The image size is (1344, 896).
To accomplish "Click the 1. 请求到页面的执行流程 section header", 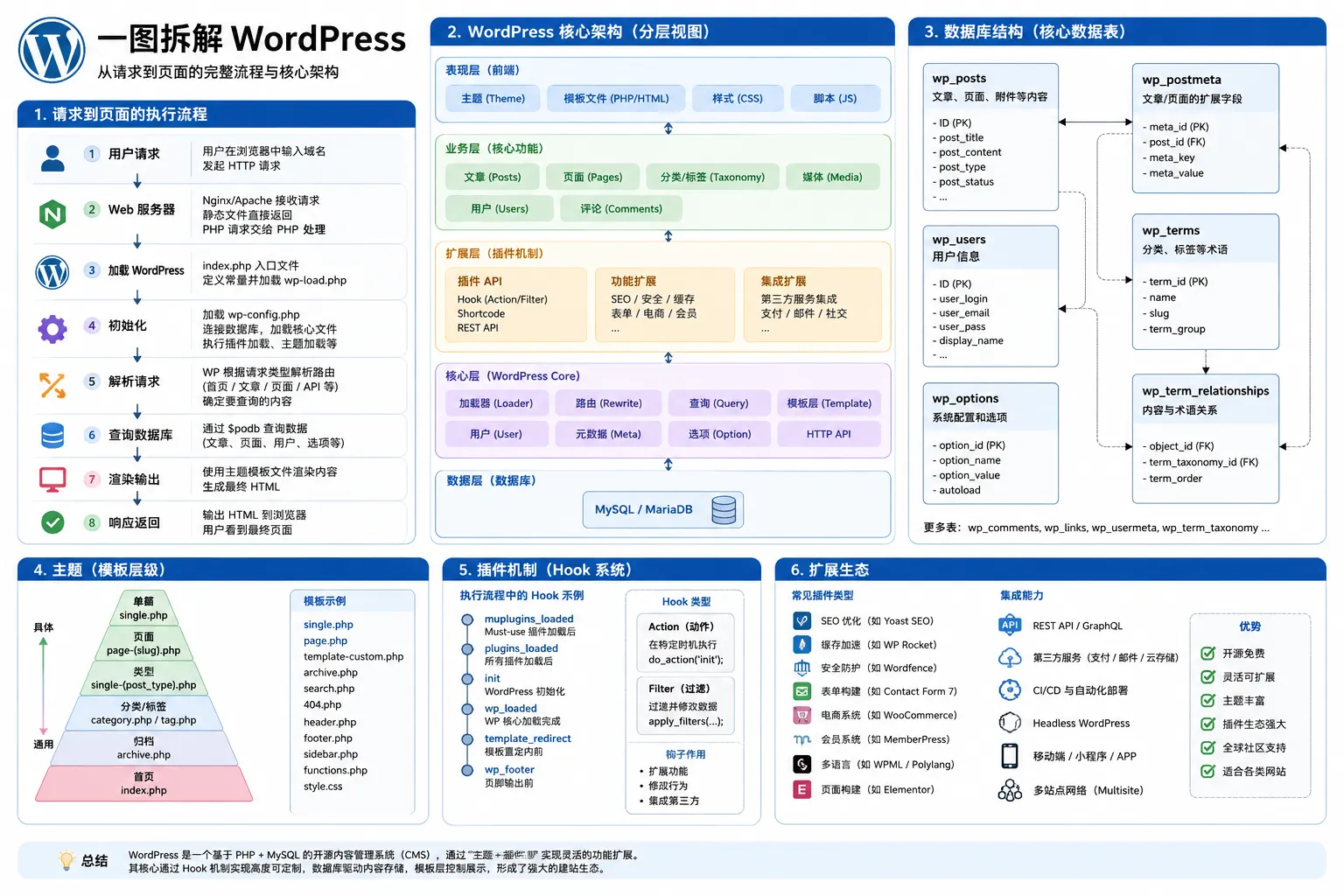I will [x=216, y=115].
